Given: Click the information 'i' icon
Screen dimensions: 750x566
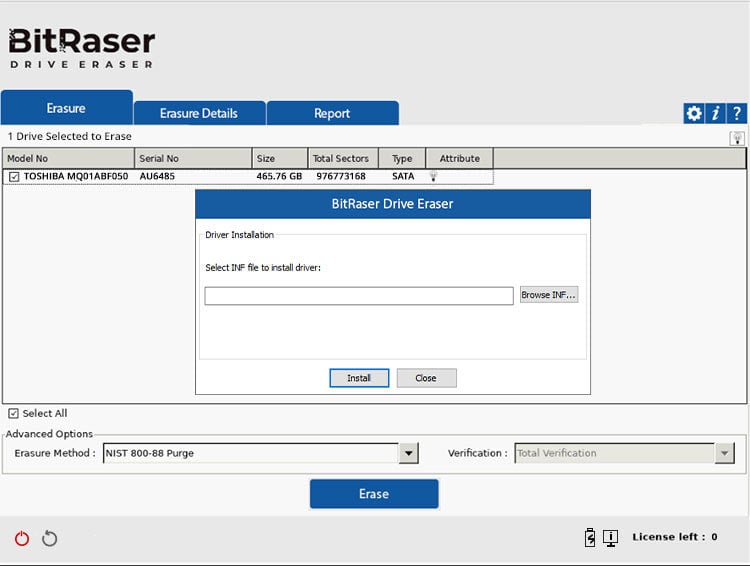Looking at the screenshot, I should pos(715,113).
